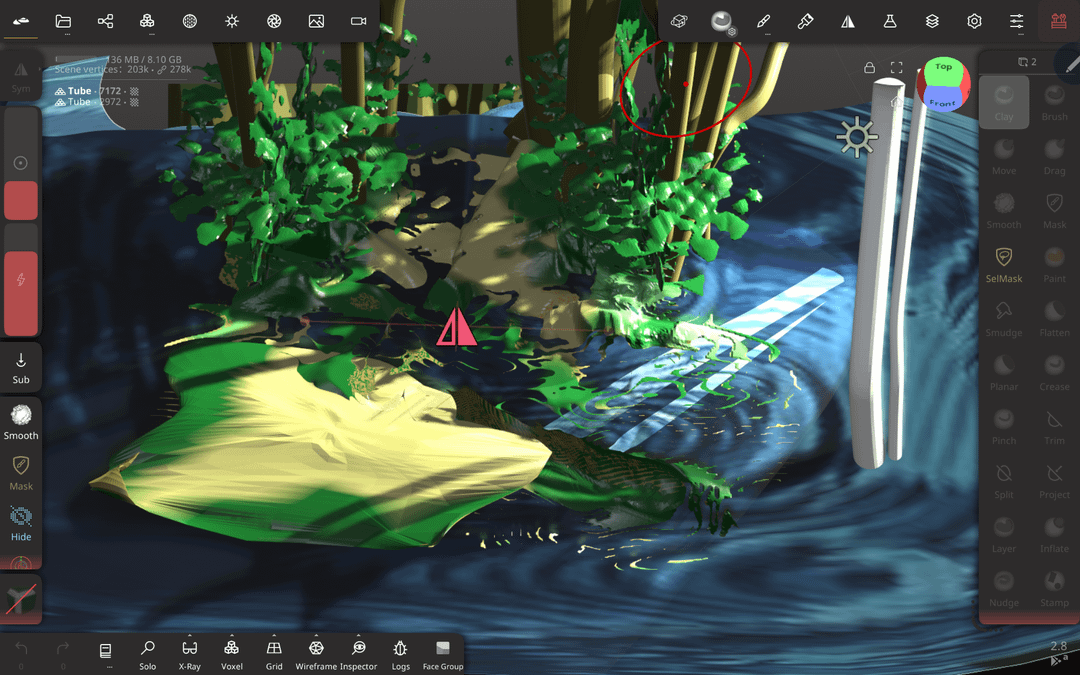
Task: Select the Clay sculpting tool
Action: 1004,101
